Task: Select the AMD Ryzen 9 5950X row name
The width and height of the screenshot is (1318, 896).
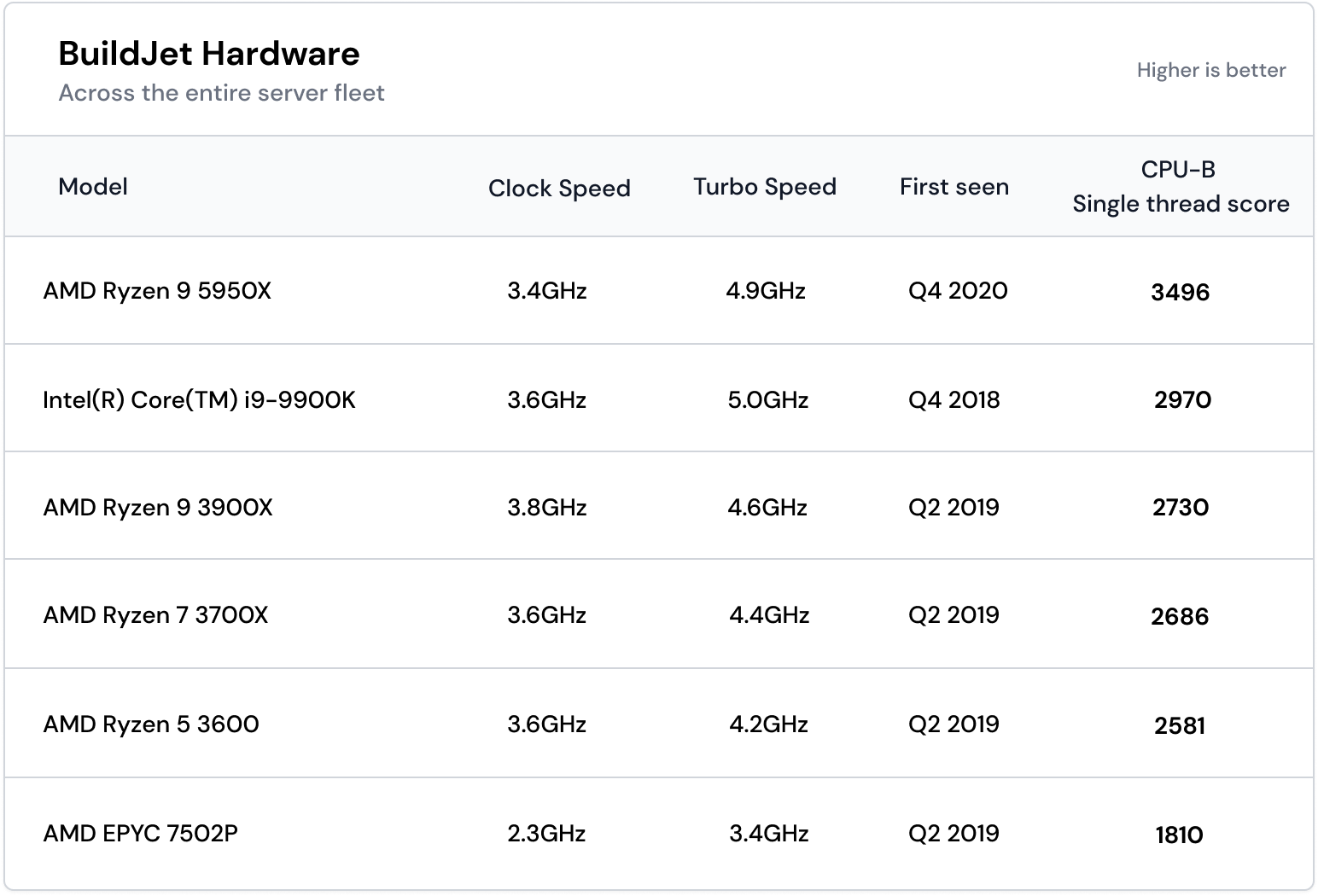Action: click(157, 291)
